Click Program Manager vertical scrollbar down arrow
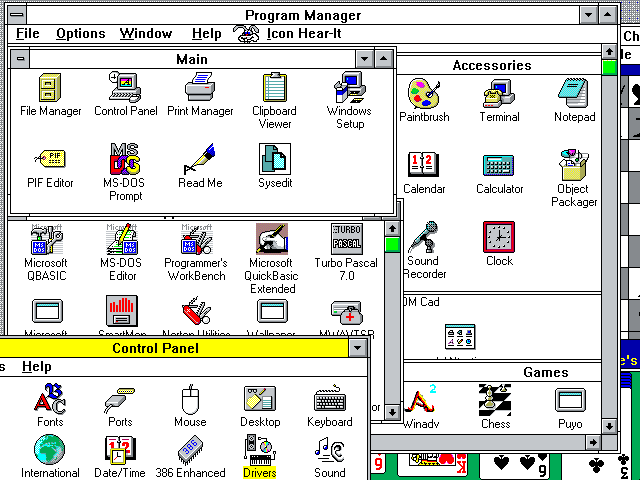 tap(609, 427)
